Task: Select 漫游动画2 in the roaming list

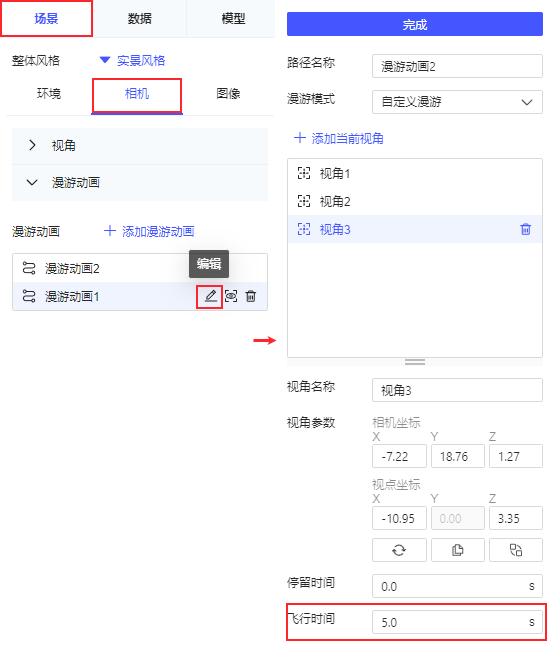Action: [140, 268]
